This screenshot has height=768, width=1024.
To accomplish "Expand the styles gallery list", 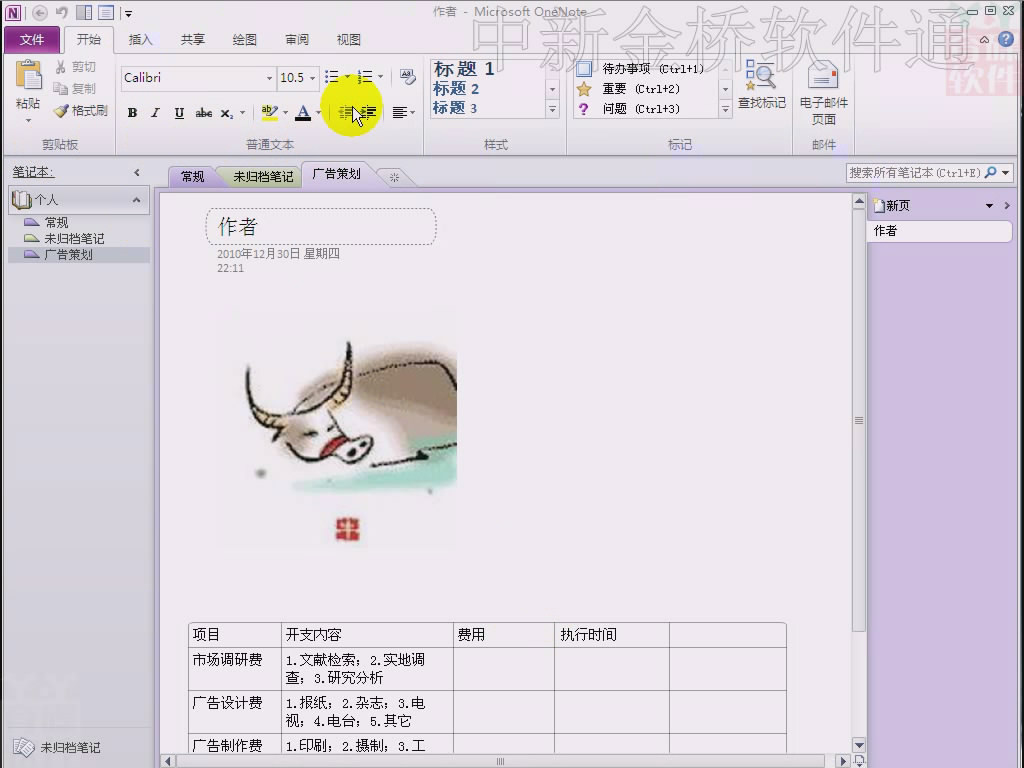I will click(552, 109).
